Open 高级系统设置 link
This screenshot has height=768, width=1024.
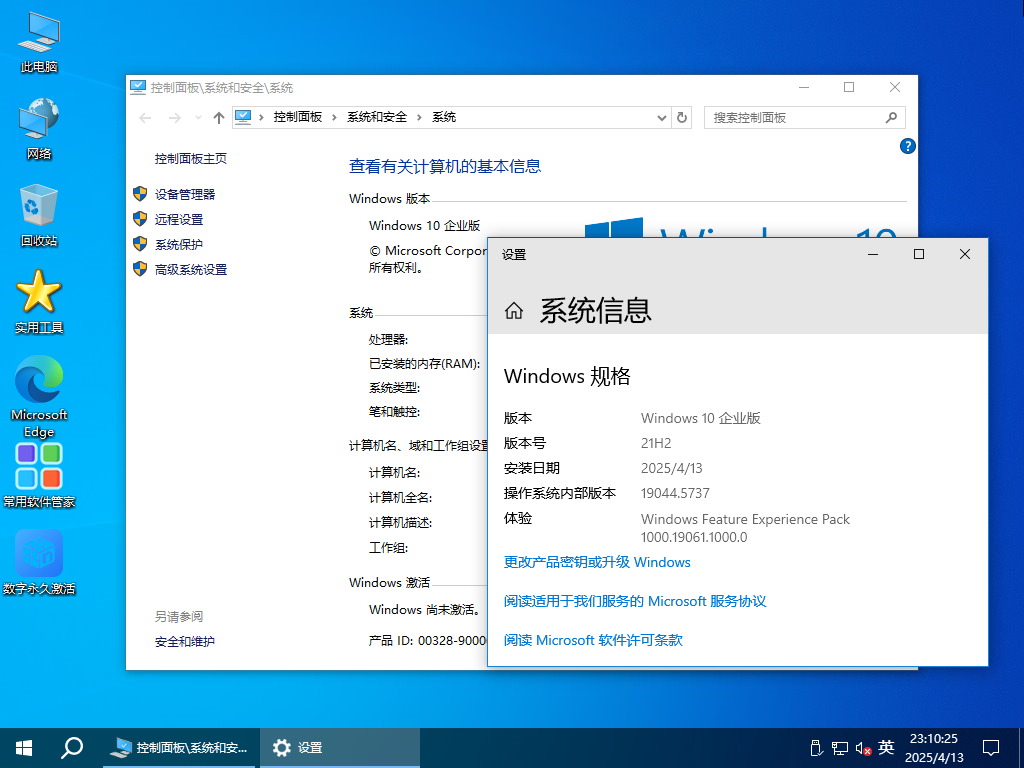191,270
